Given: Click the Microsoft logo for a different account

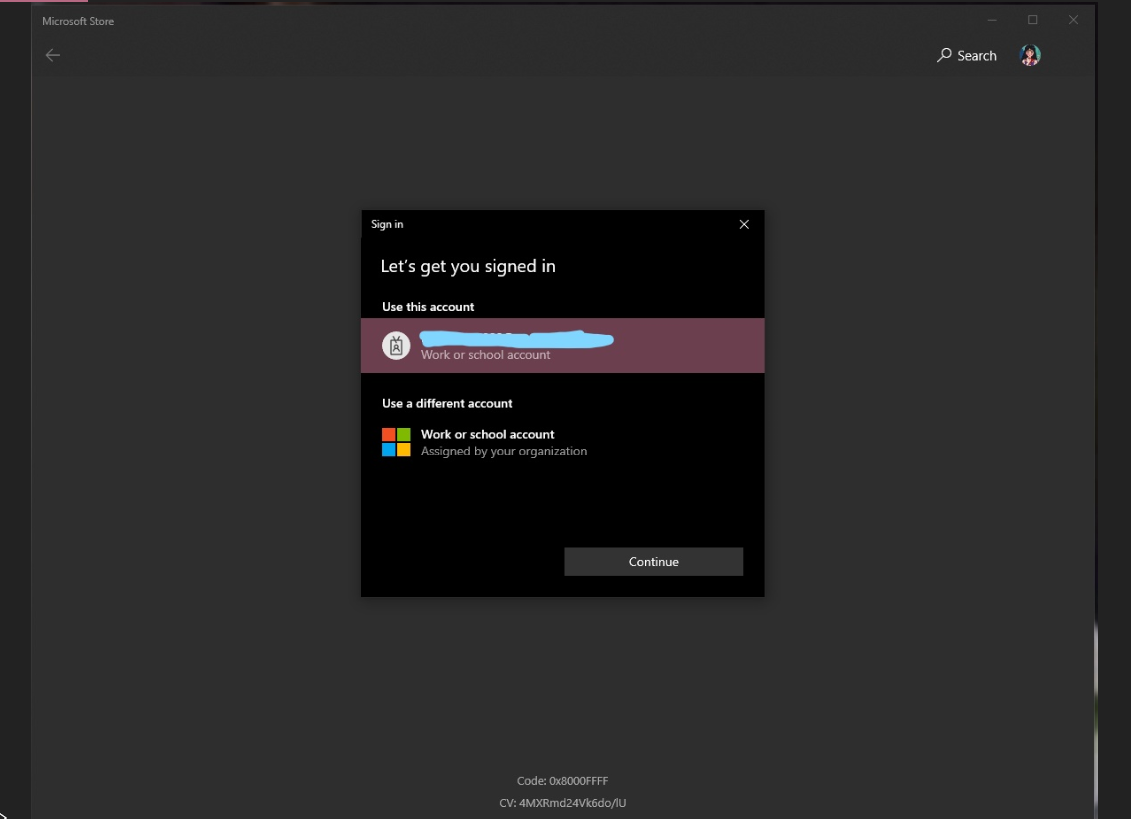Looking at the screenshot, I should [396, 442].
